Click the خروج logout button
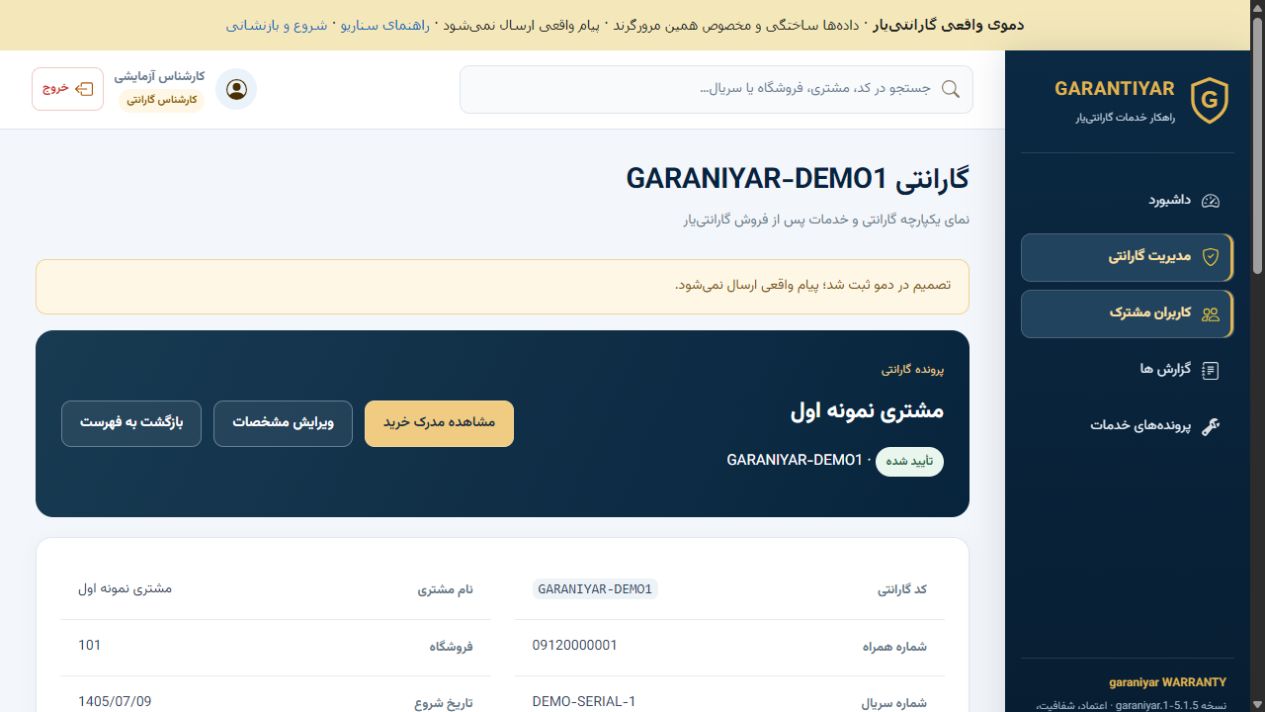 pyautogui.click(x=68, y=89)
